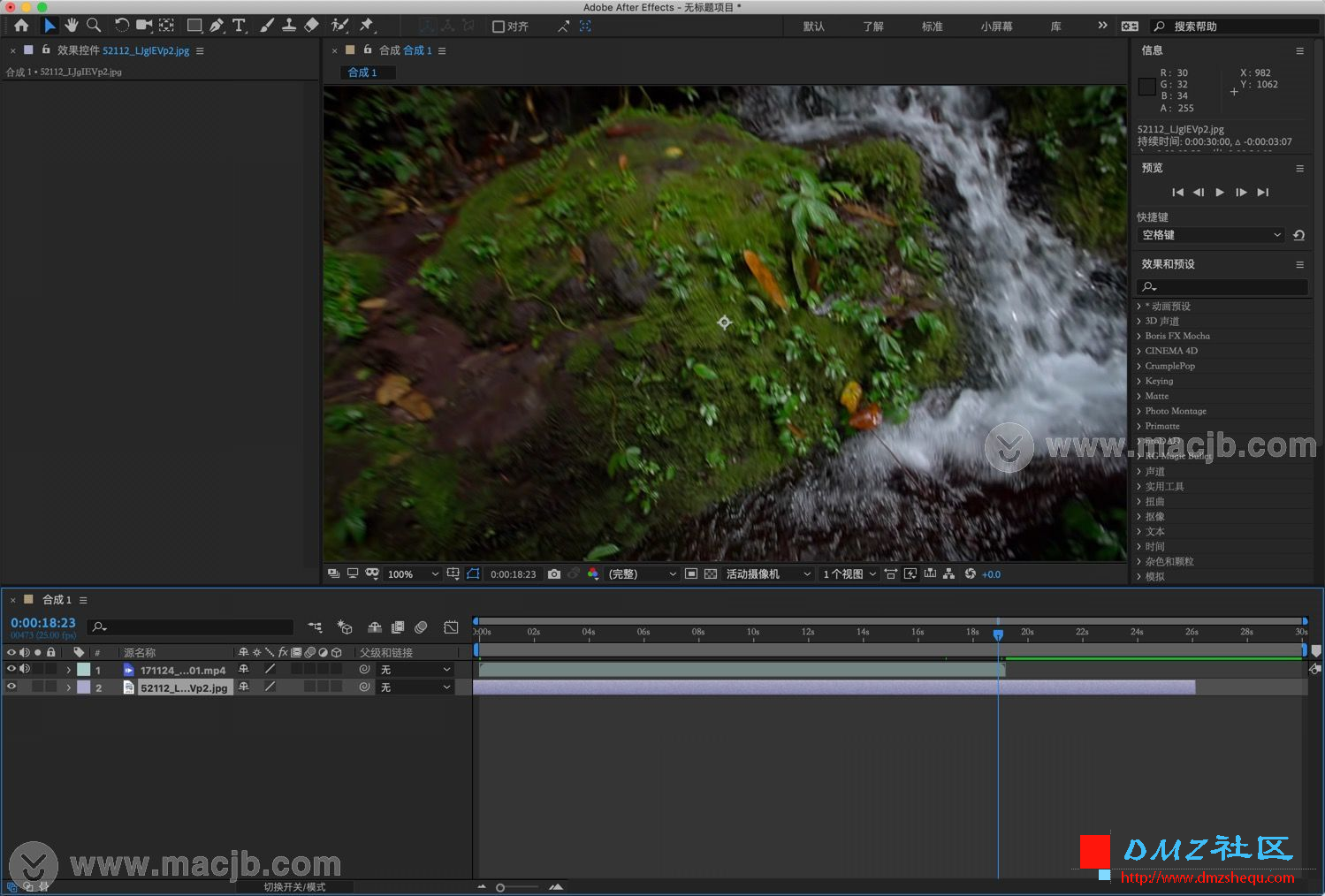
Task: Select the Roto Brush tool
Action: [x=339, y=26]
